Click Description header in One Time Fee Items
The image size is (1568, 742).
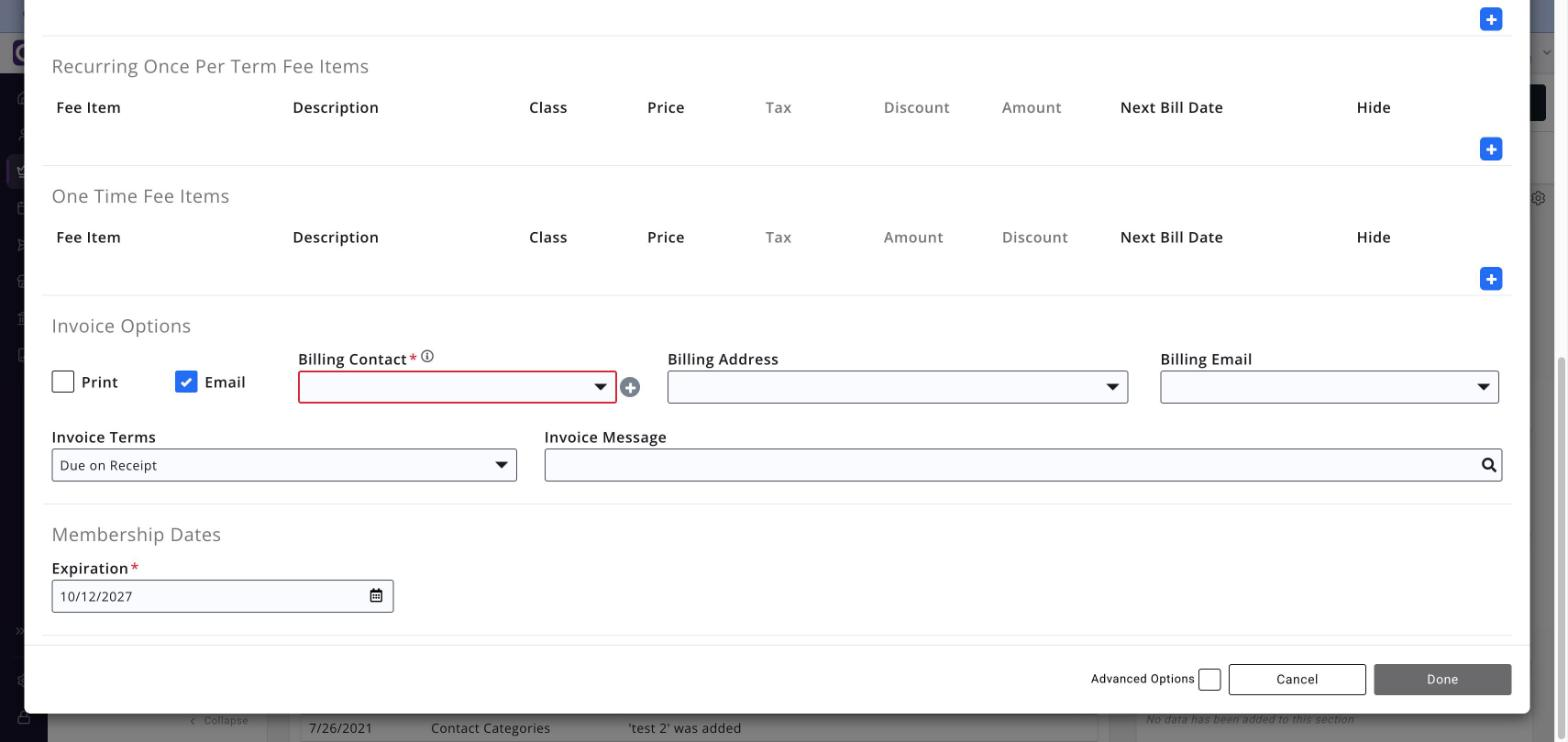point(335,237)
